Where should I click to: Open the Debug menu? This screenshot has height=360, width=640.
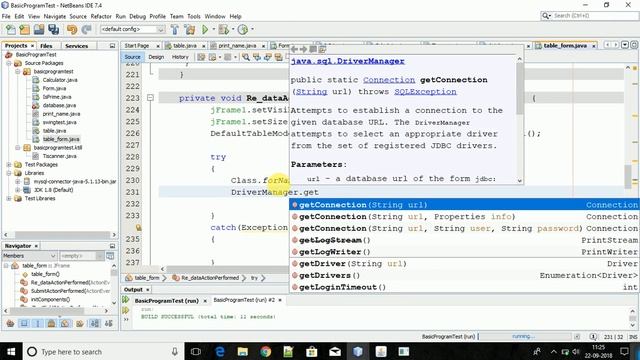[x=138, y=16]
